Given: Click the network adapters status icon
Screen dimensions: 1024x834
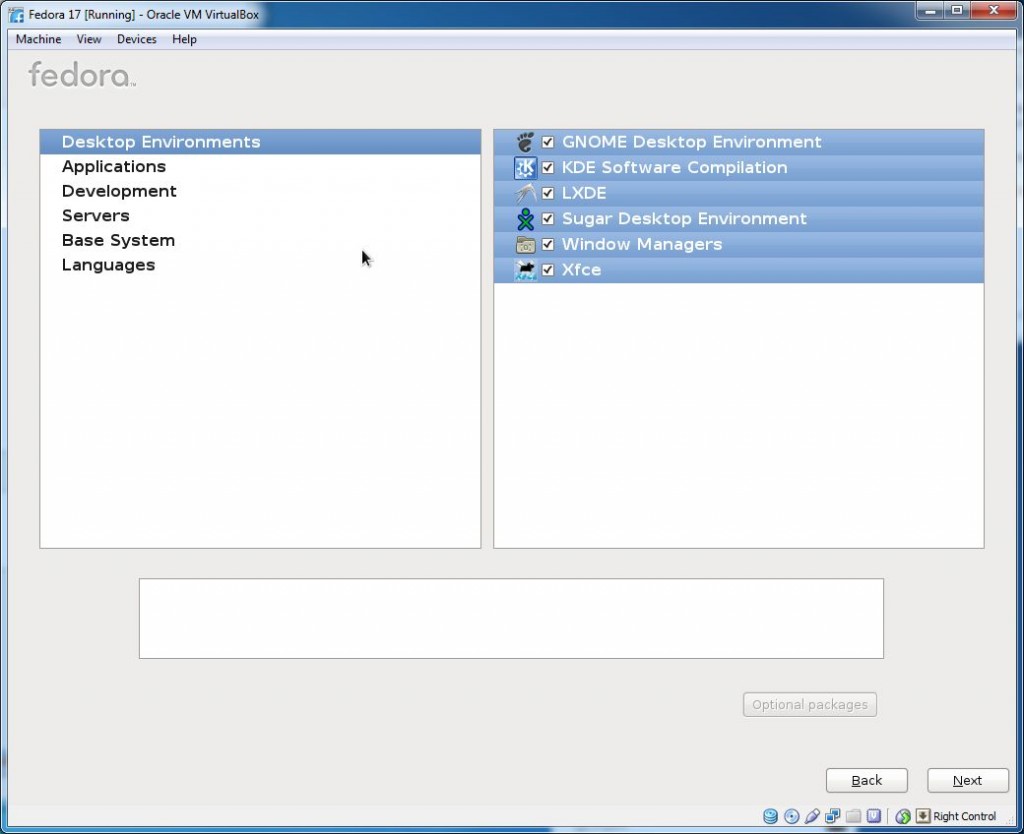Looking at the screenshot, I should coord(833,816).
